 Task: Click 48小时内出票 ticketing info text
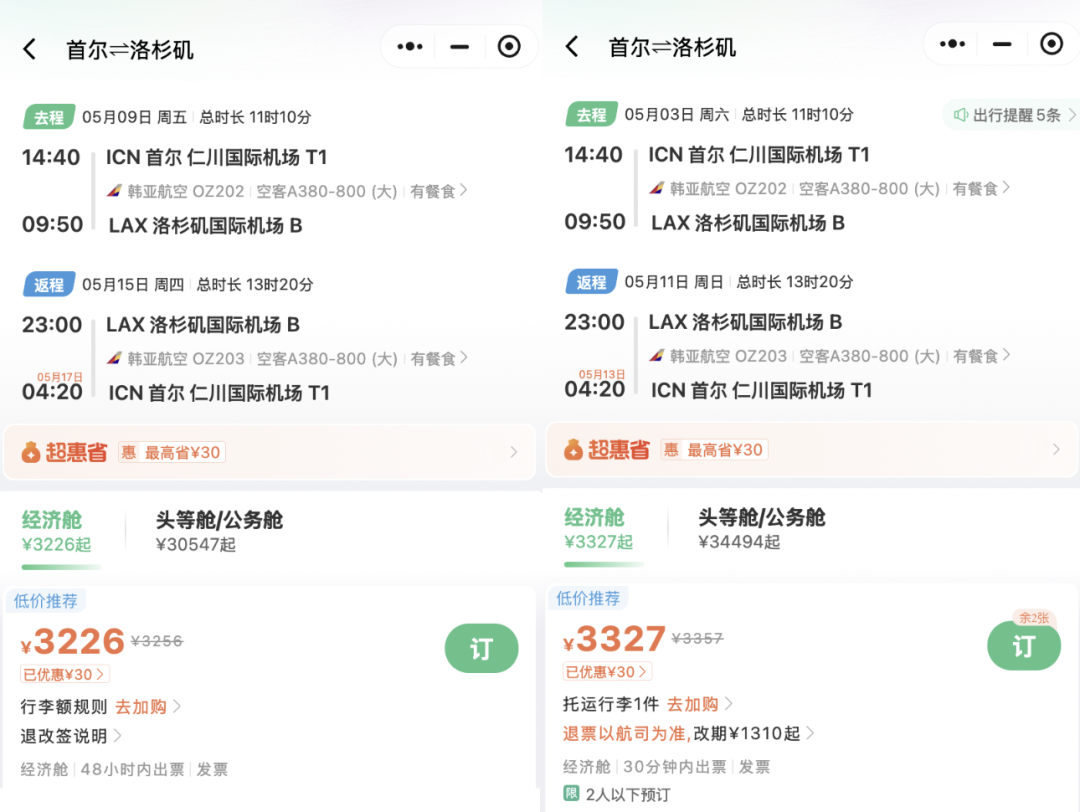pyautogui.click(x=132, y=769)
